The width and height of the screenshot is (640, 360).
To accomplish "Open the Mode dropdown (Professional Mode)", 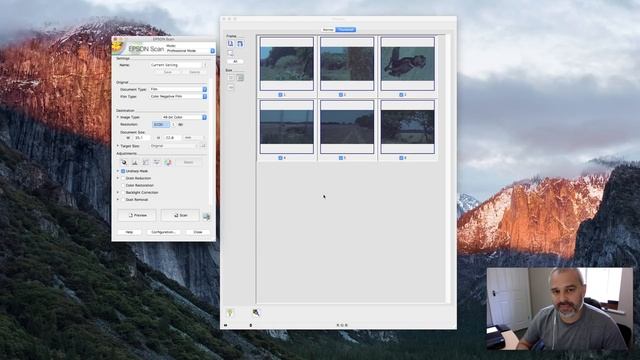I will (191, 51).
